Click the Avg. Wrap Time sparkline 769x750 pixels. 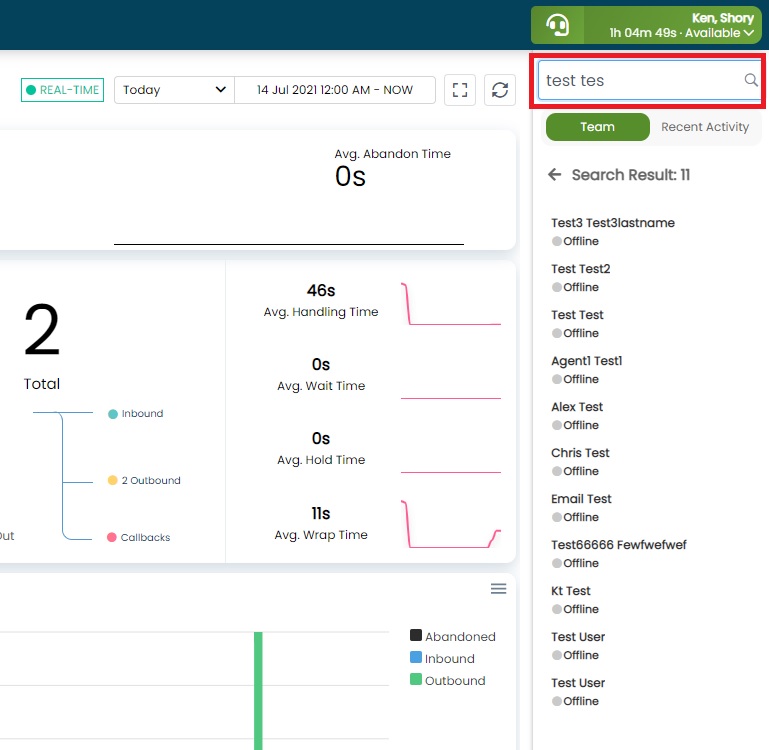click(x=451, y=524)
